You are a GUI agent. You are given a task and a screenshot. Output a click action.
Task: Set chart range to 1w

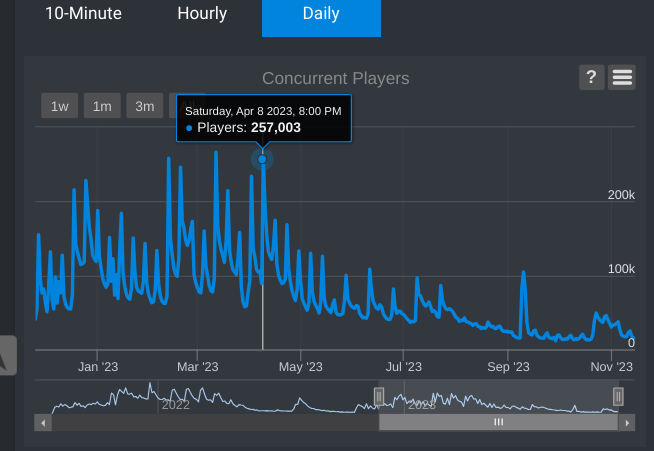pyautogui.click(x=60, y=106)
